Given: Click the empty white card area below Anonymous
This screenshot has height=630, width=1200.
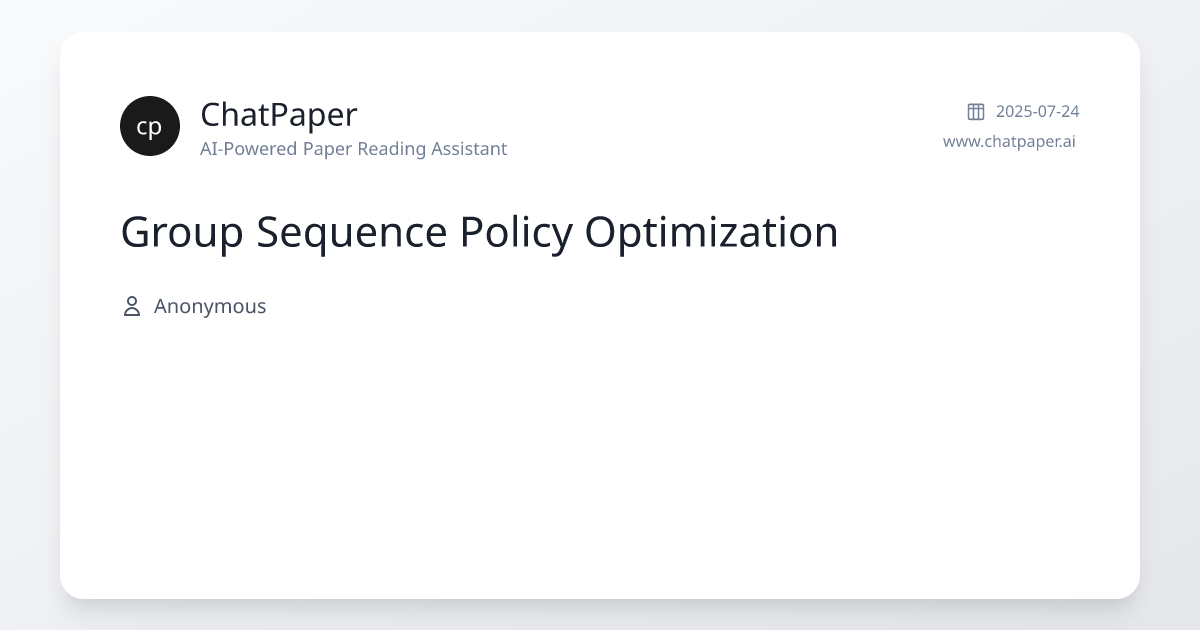Looking at the screenshot, I should click(600, 450).
